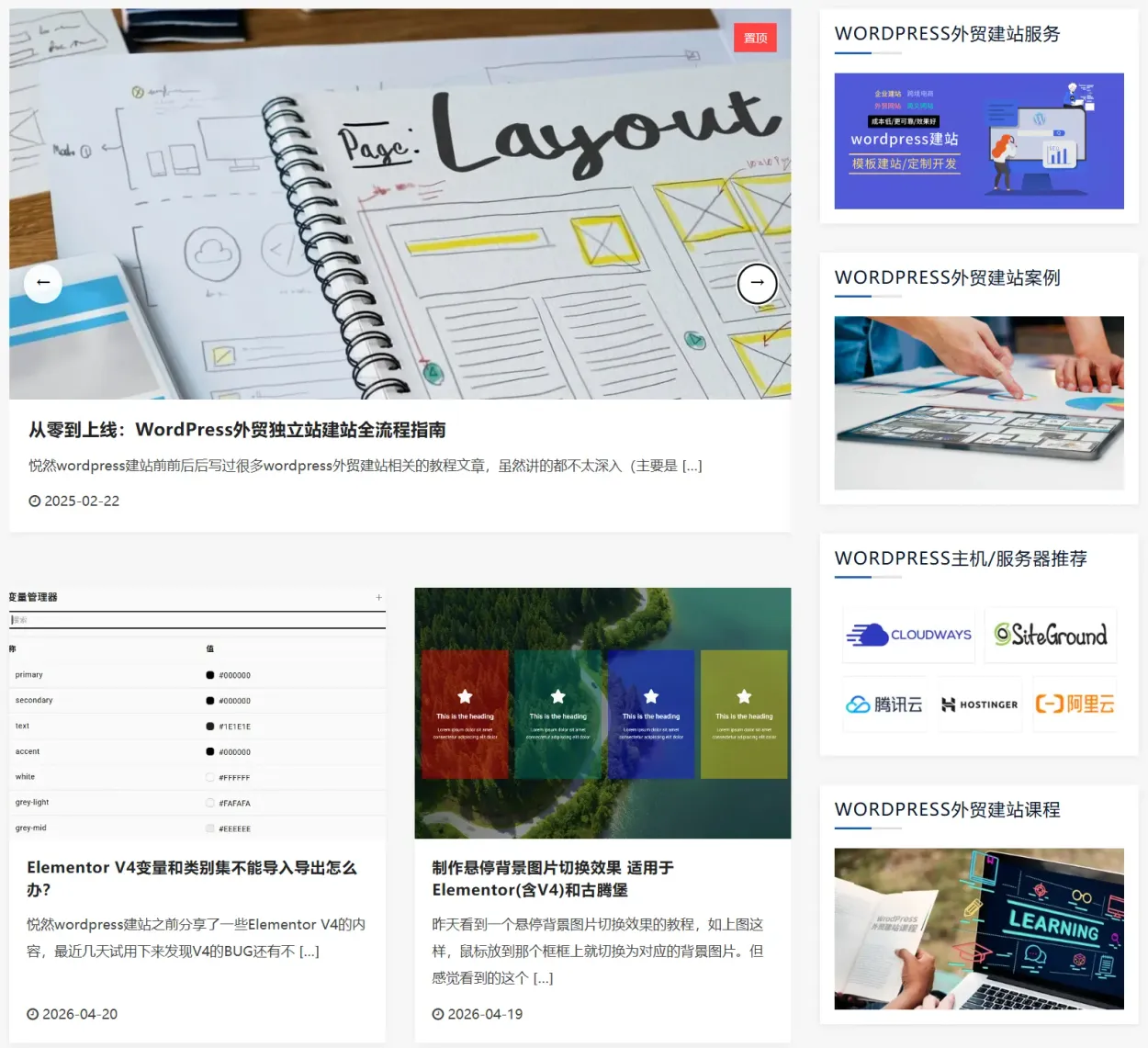Click the WORDPRESS外贸建站案例 image

tap(979, 402)
